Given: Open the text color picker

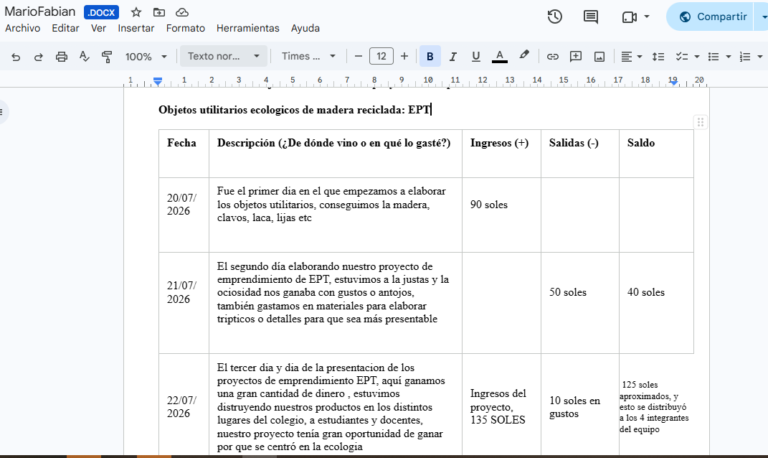Looking at the screenshot, I should pyautogui.click(x=499, y=57).
